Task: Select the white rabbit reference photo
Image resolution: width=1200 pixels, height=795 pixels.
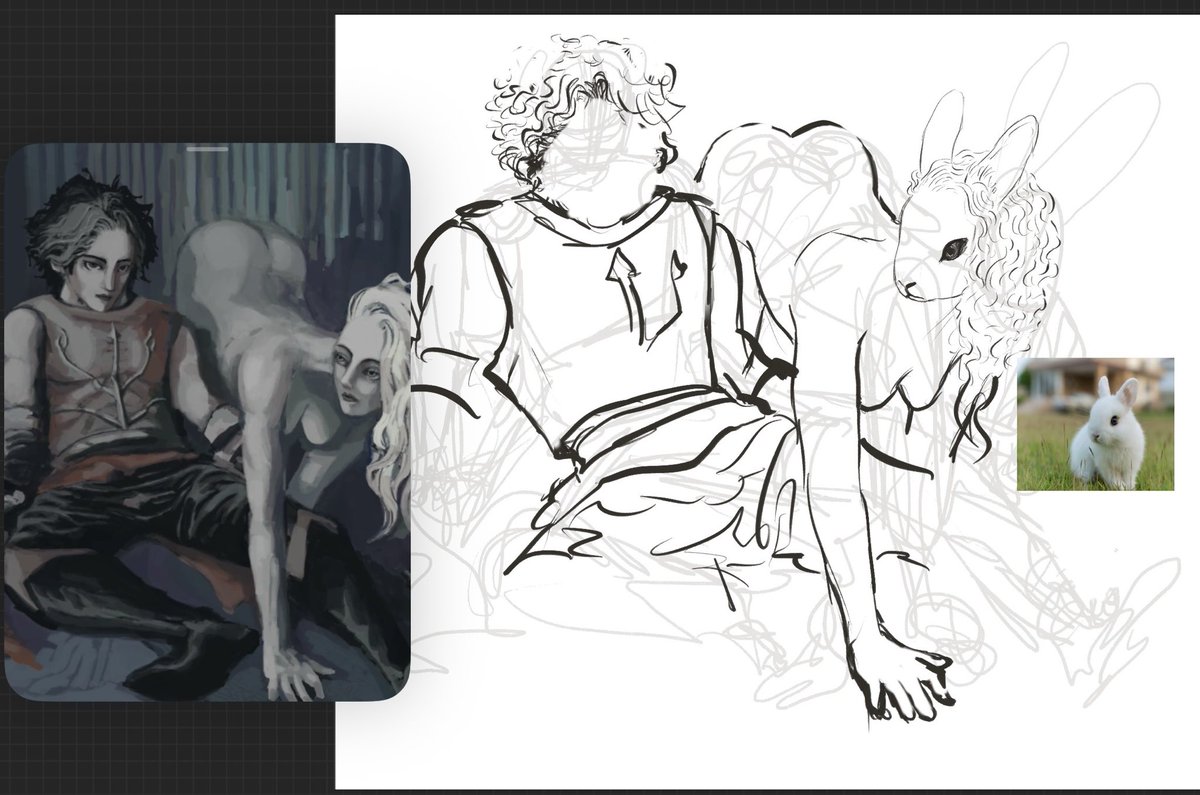Action: click(x=1095, y=424)
